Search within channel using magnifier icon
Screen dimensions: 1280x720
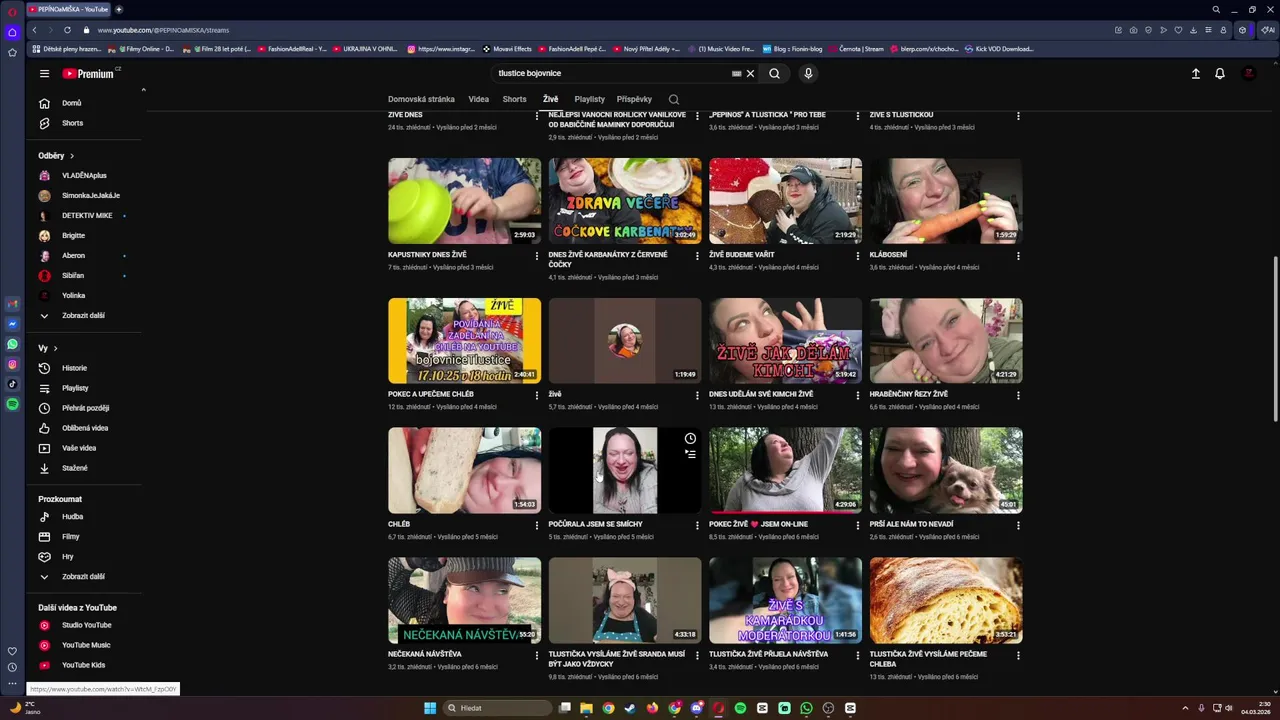(674, 99)
